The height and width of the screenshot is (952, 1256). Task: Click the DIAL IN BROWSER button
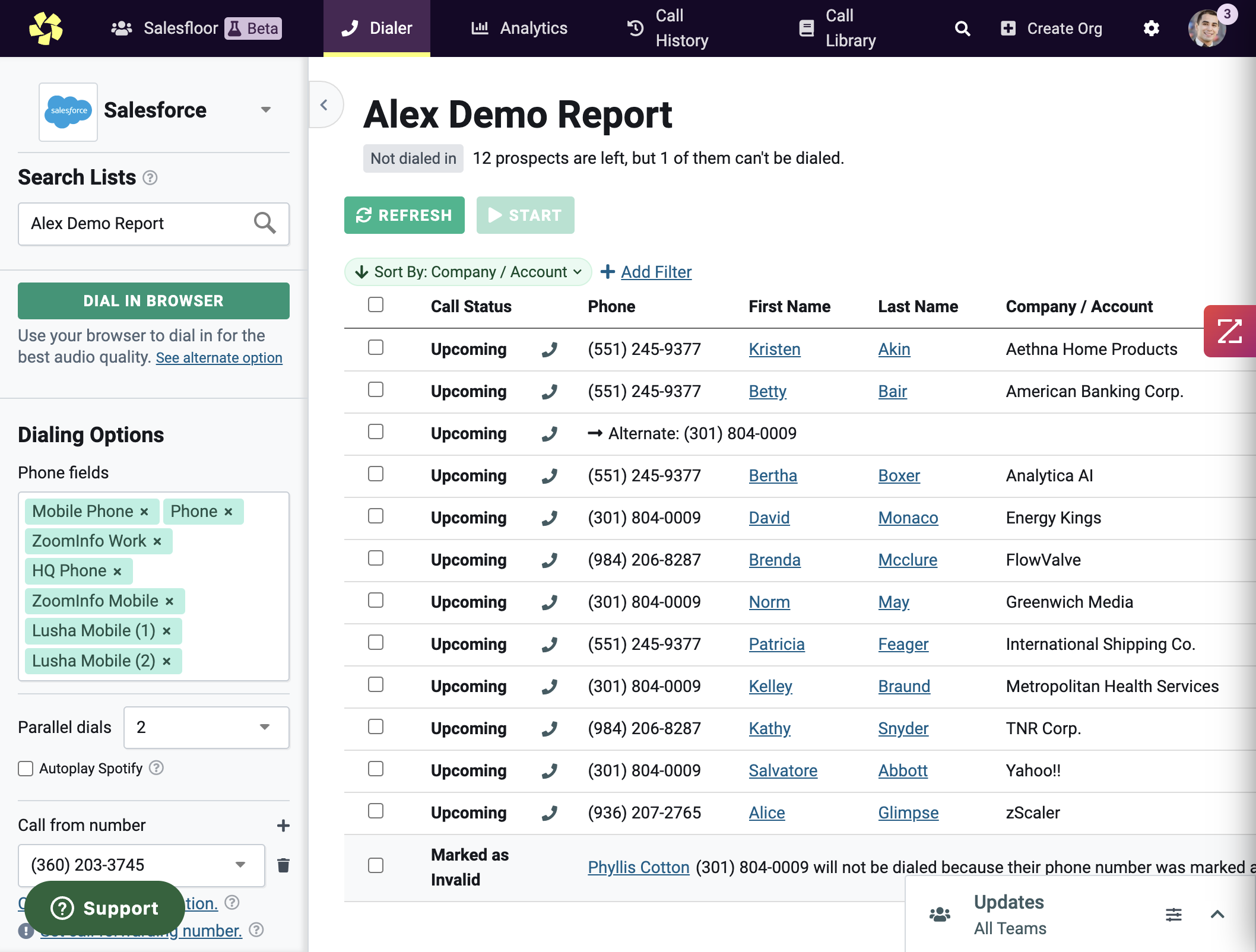pyautogui.click(x=154, y=301)
